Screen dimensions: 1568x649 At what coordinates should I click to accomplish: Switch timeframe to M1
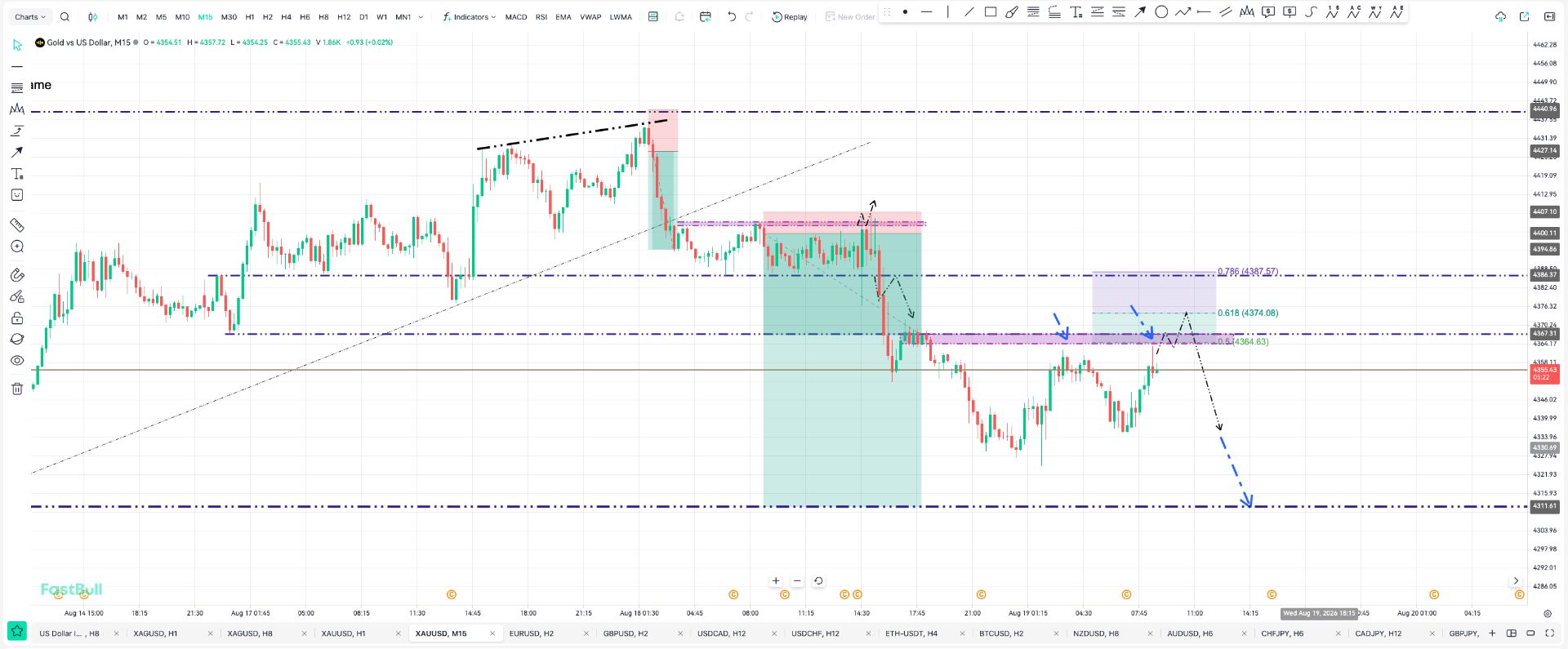122,16
